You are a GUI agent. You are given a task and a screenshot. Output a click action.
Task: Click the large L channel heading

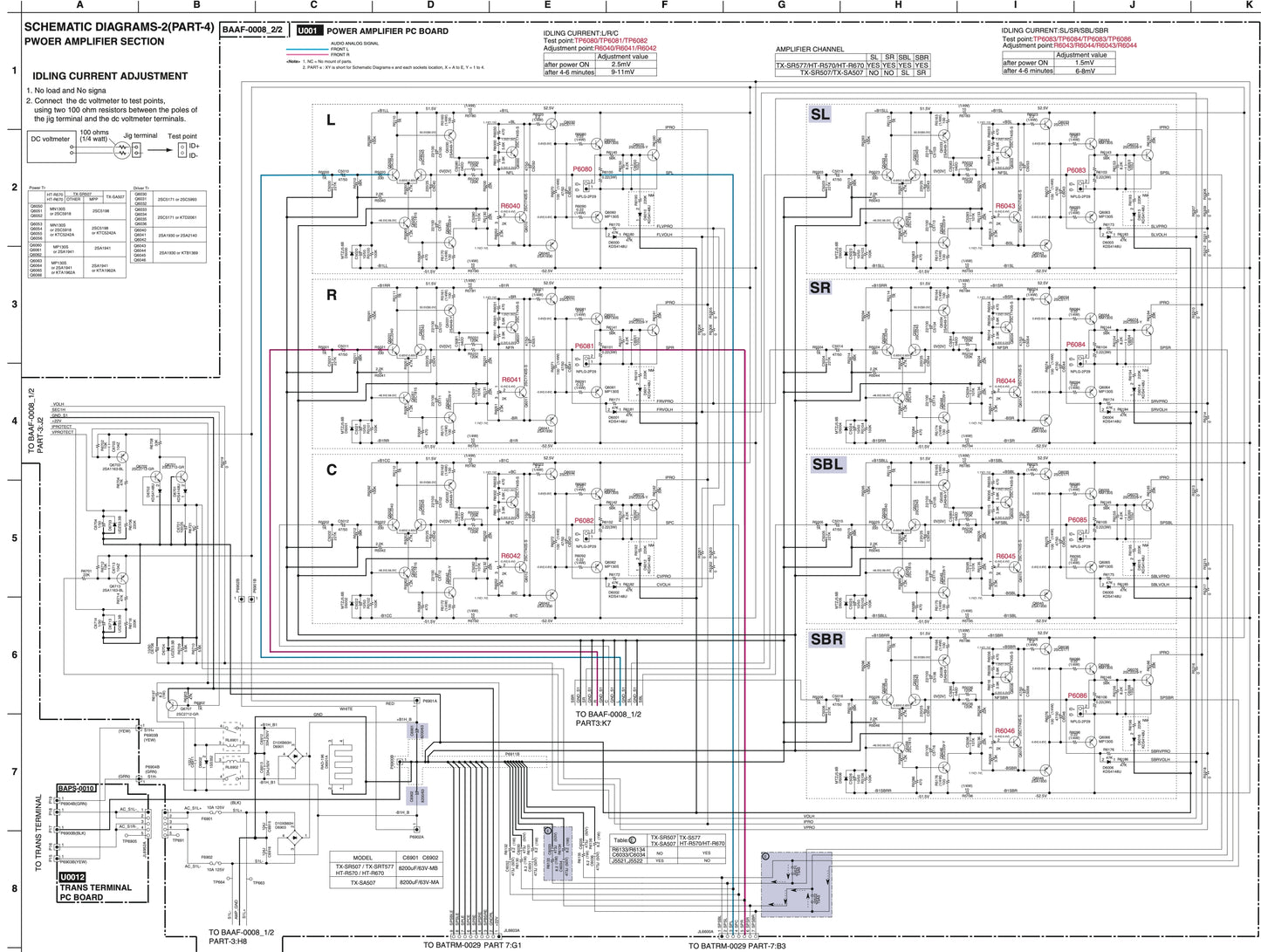click(330, 120)
